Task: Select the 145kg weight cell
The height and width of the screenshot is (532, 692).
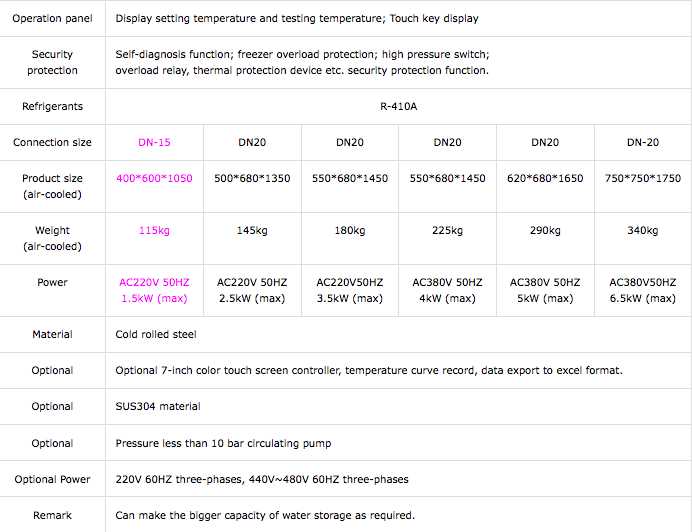Action: click(252, 230)
